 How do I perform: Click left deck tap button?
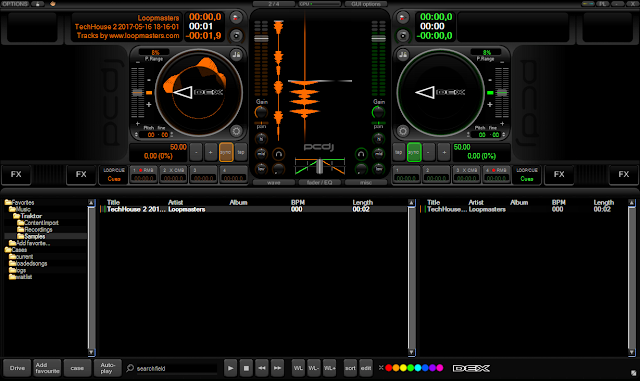[x=241, y=152]
